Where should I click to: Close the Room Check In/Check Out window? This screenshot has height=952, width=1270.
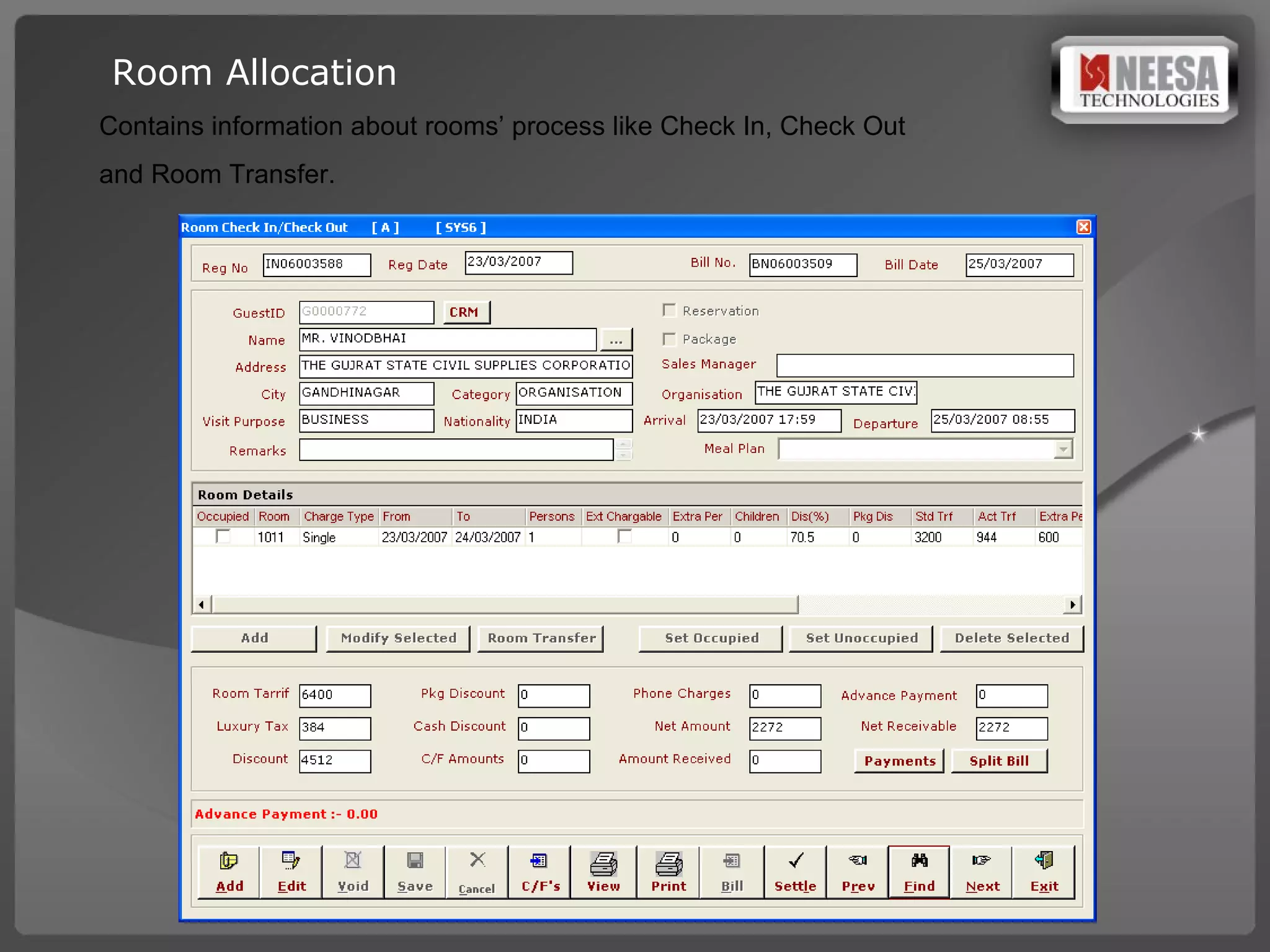pyautogui.click(x=1083, y=227)
